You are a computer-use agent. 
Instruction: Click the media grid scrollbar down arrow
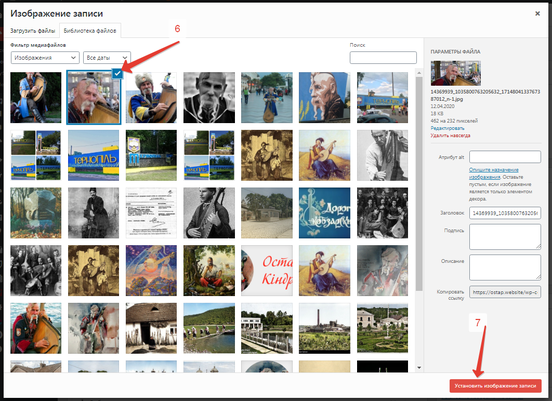click(x=419, y=368)
